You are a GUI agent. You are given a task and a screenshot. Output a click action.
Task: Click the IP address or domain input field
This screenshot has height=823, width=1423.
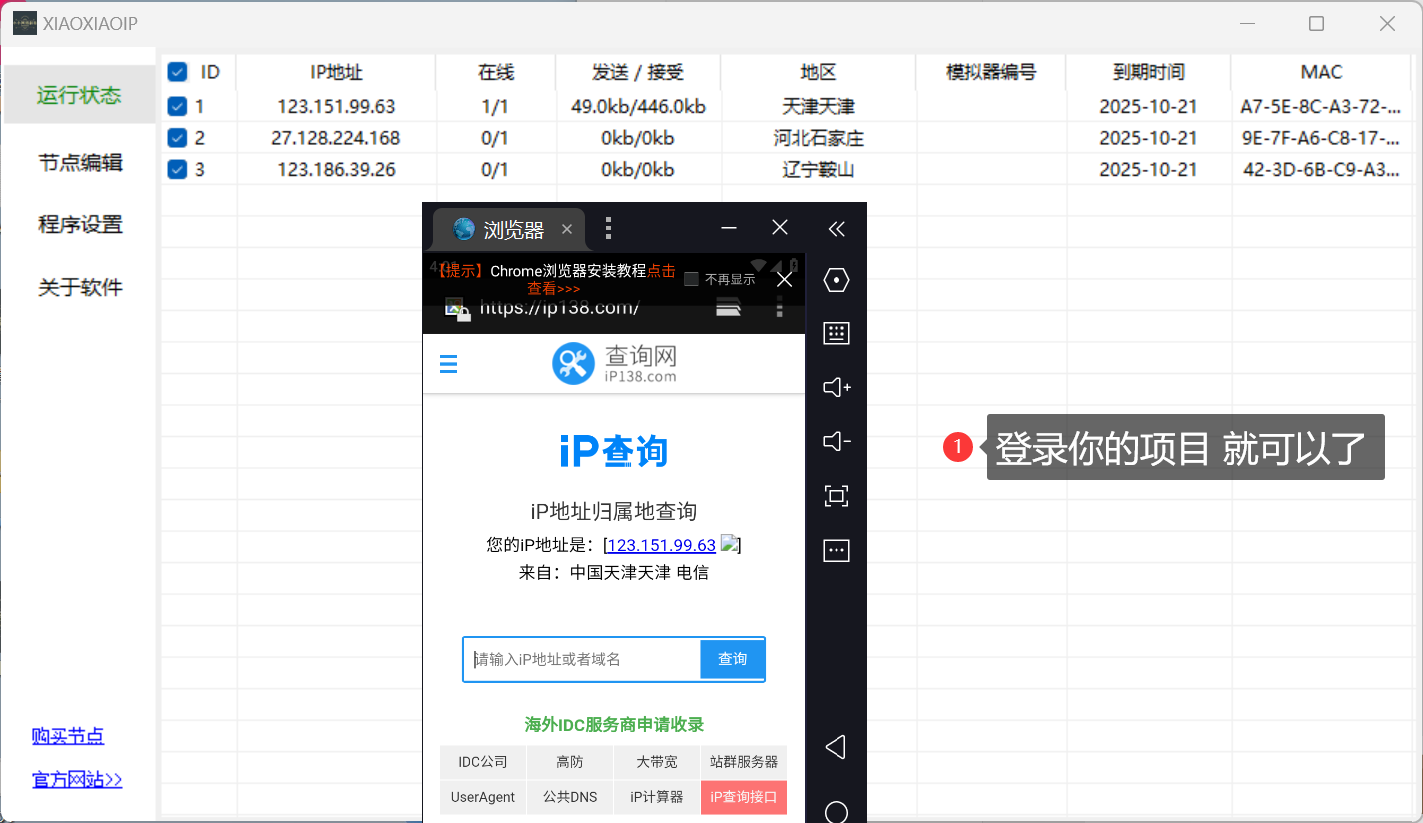coord(582,659)
